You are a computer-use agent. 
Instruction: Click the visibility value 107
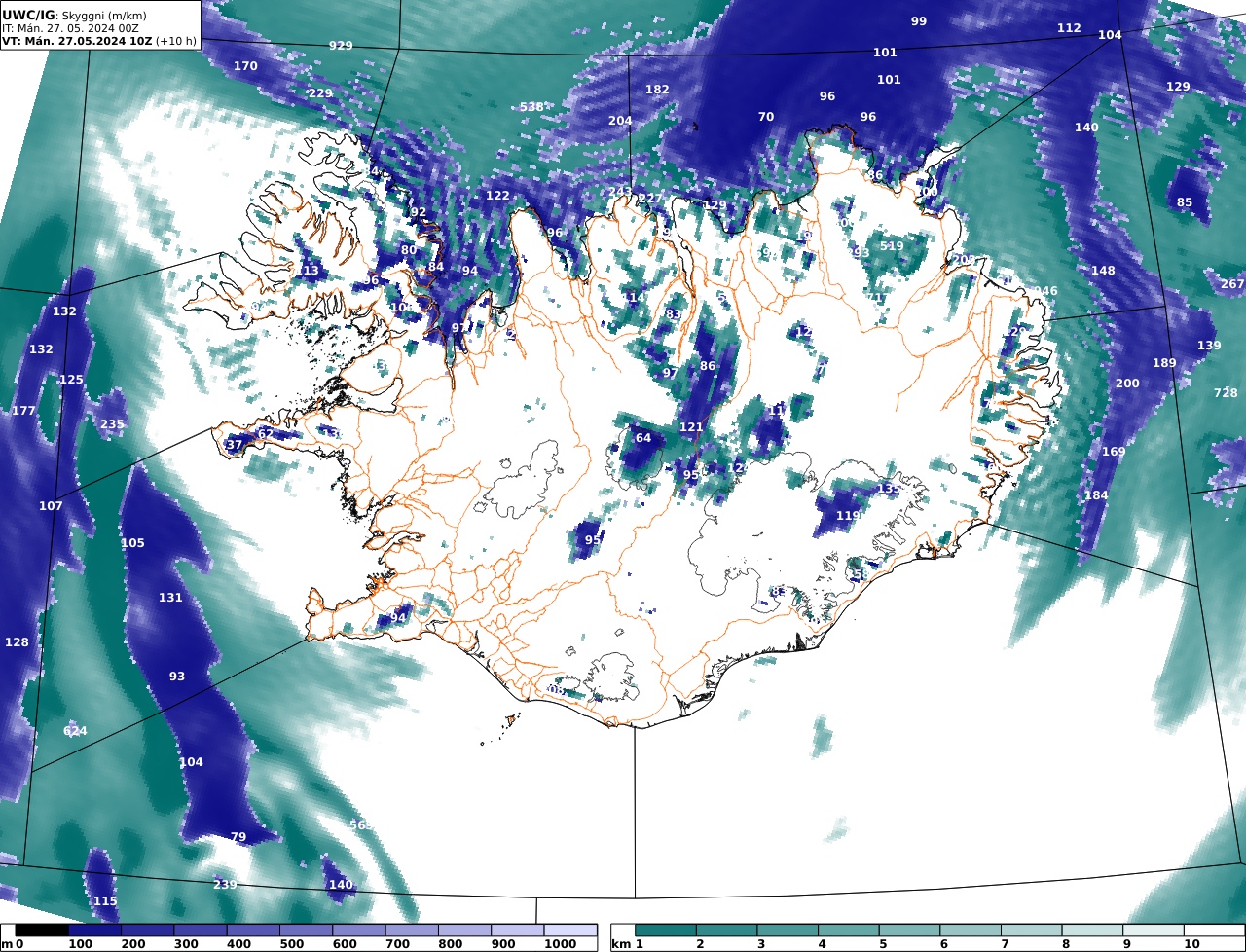[51, 506]
